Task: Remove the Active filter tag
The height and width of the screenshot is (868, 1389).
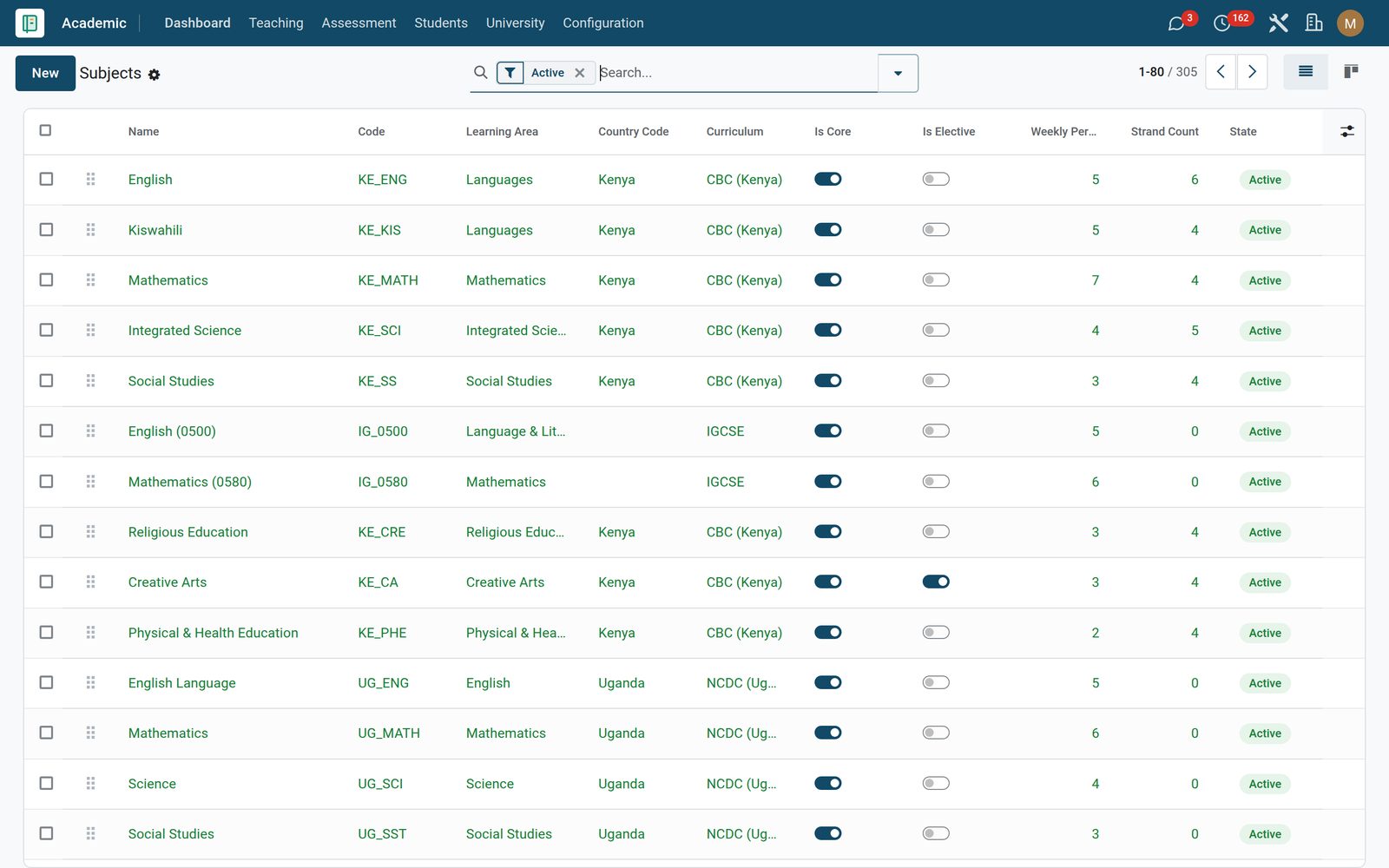Action: [x=580, y=73]
